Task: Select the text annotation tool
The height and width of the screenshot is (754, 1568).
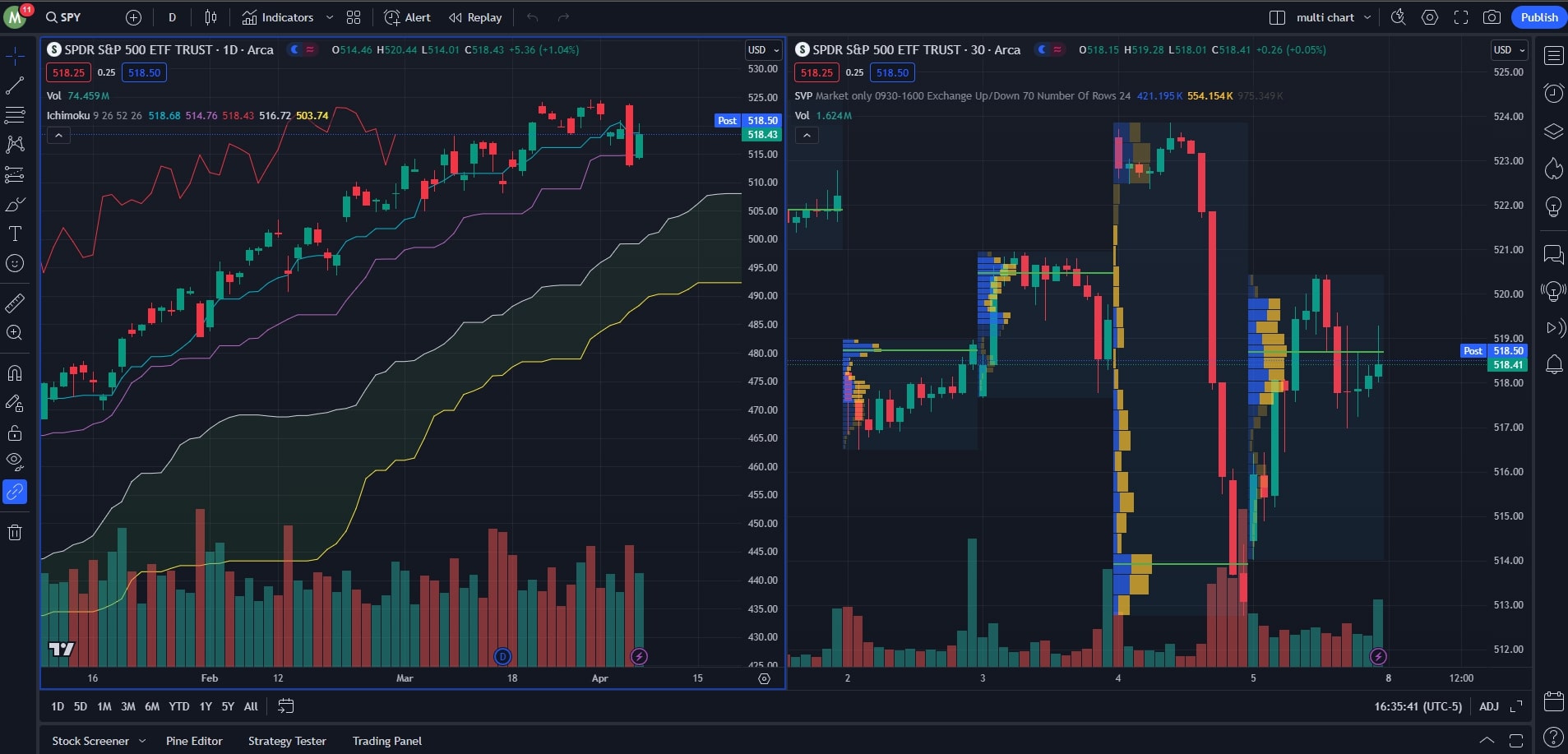Action: 15,234
